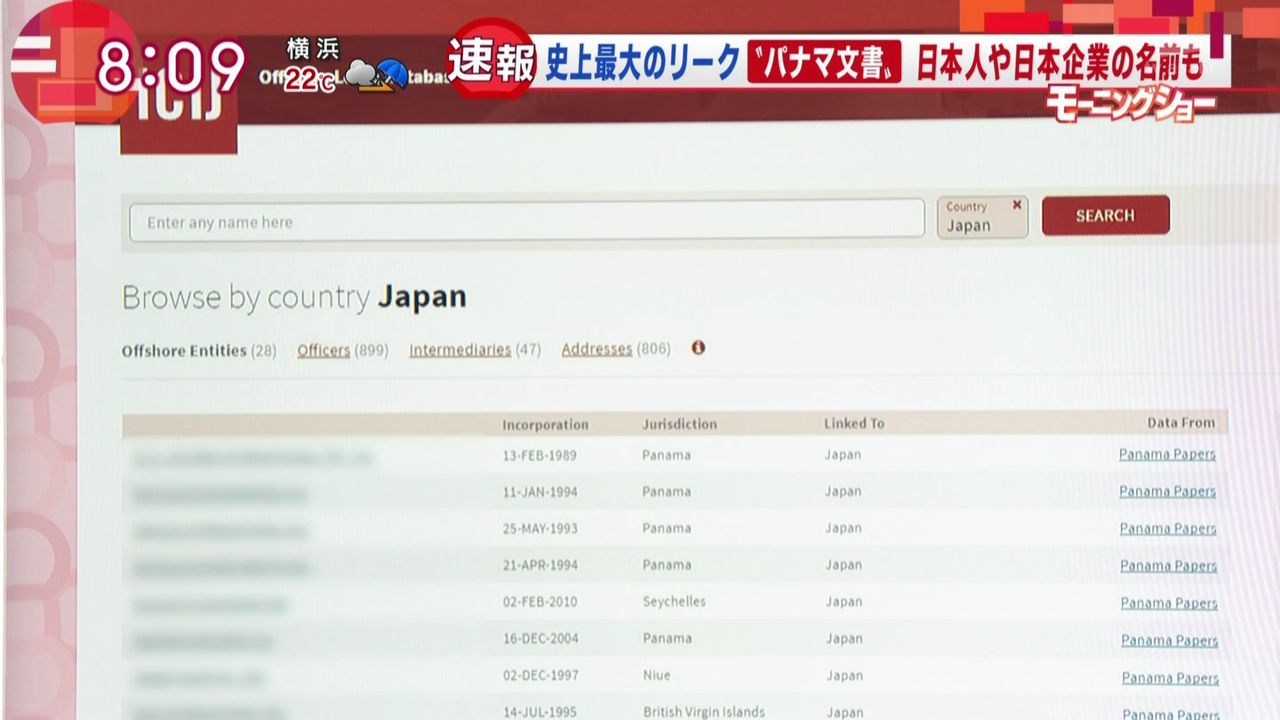This screenshot has height=720, width=1280.
Task: Open Panama Papers link for 21-APR-1994 row
Action: pyautogui.click(x=1168, y=566)
